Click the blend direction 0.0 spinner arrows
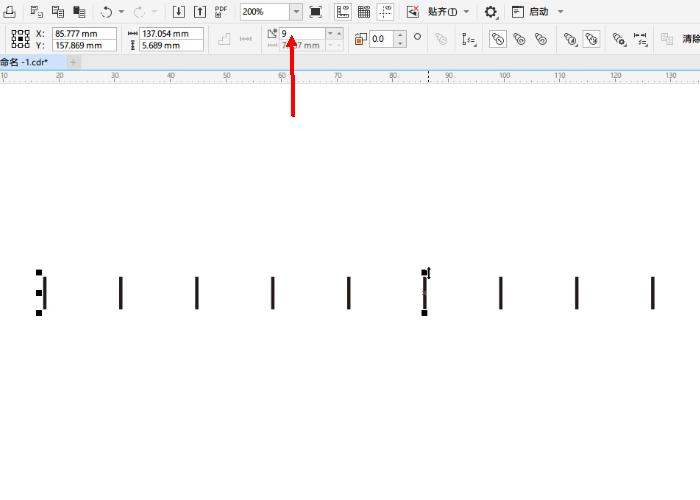700x500 pixels. point(400,39)
